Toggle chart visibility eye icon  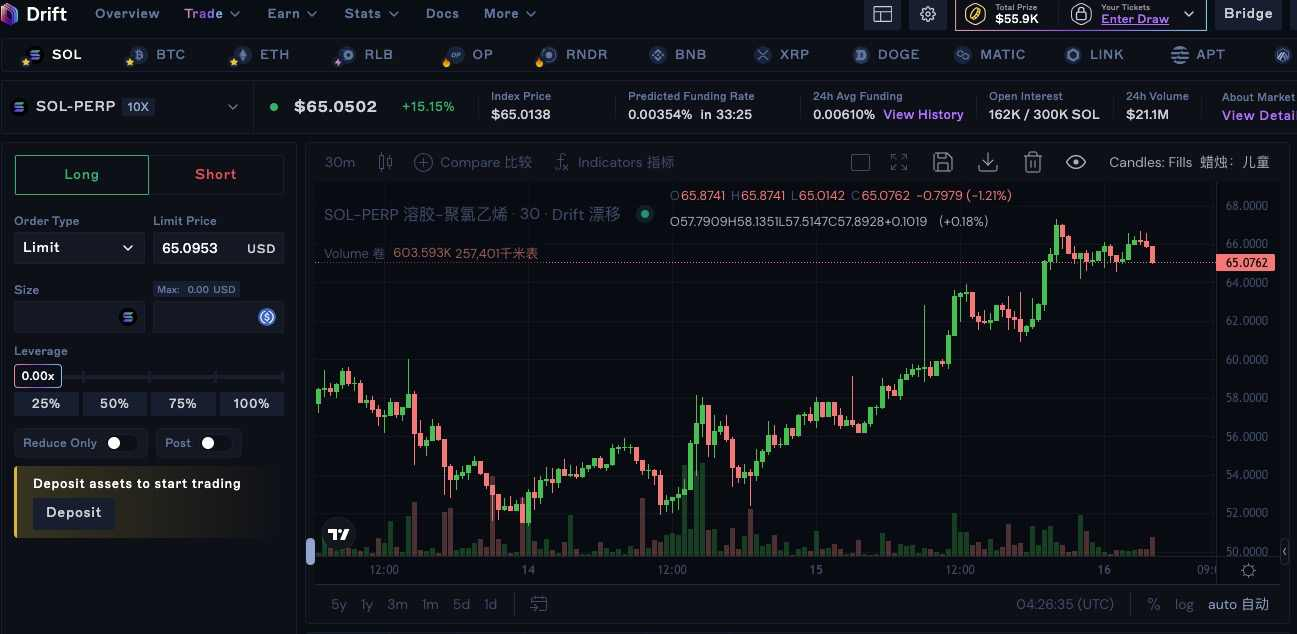coord(1076,162)
